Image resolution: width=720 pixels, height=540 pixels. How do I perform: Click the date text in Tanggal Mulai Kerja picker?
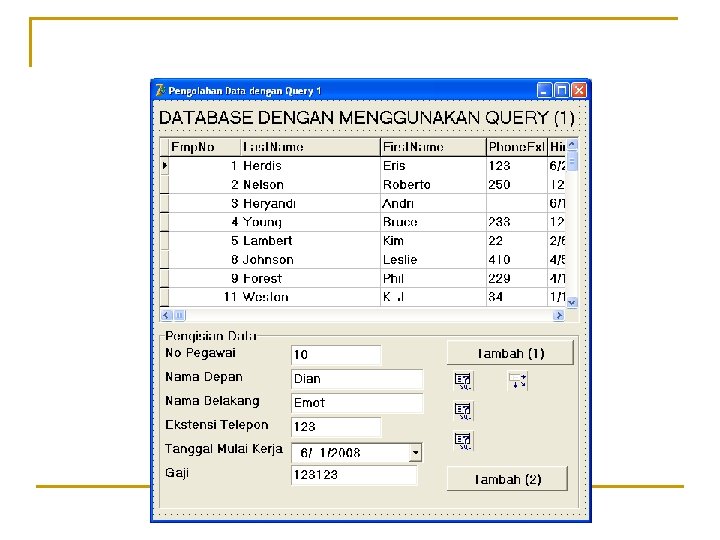330,453
